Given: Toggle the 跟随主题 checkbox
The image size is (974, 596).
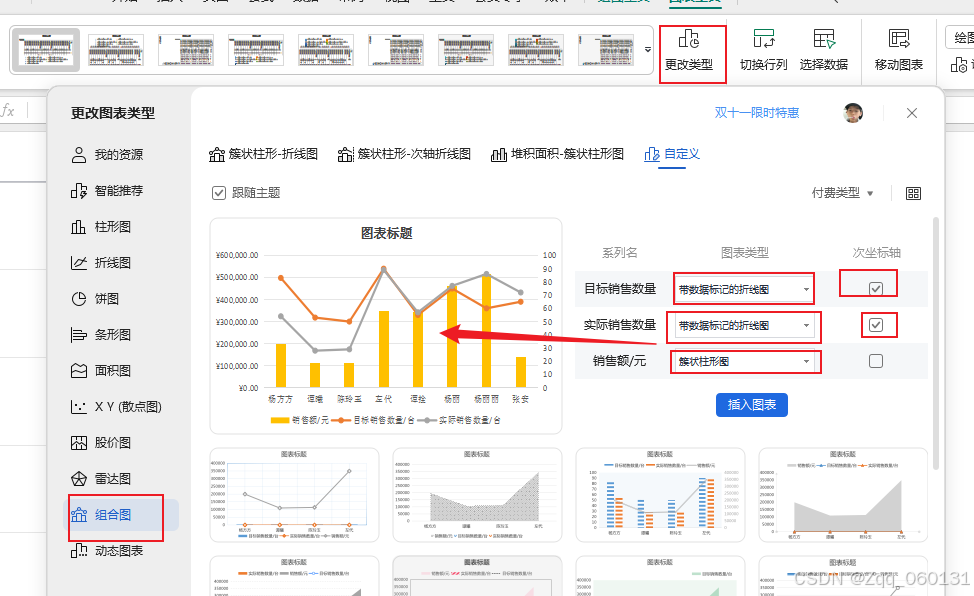Looking at the screenshot, I should [219, 193].
